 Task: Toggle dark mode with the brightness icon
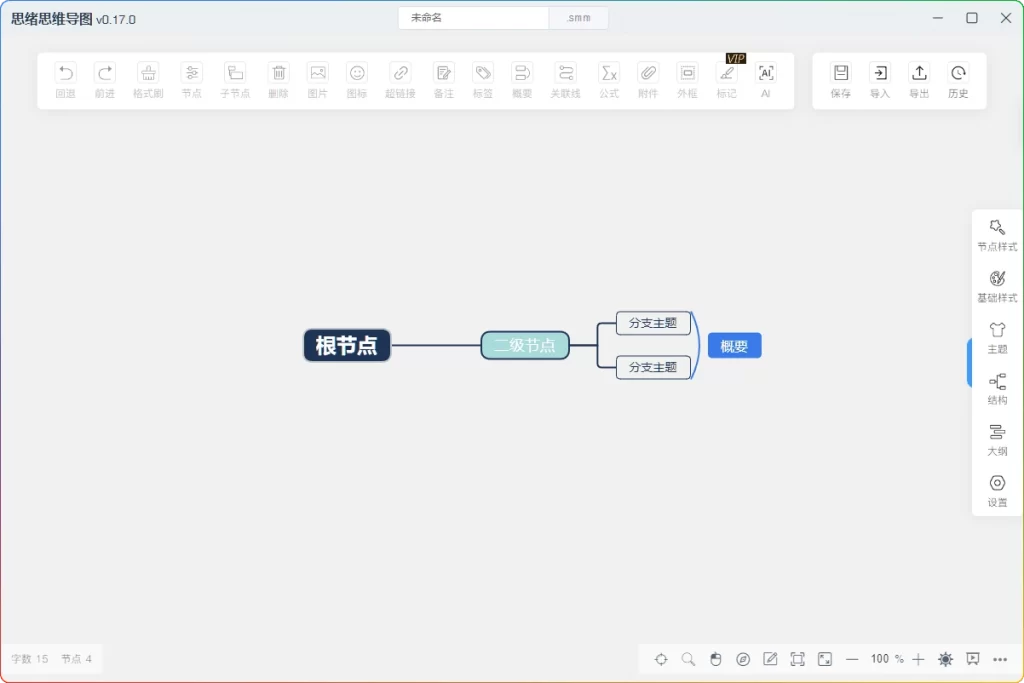(945, 659)
